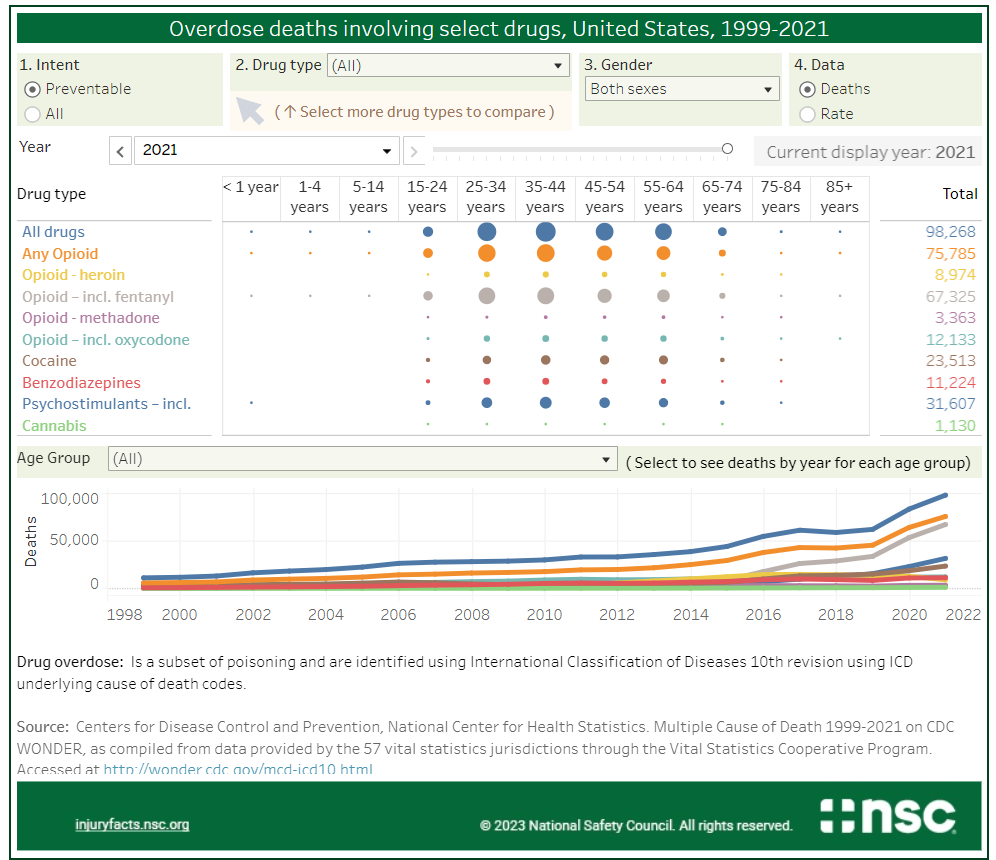Image resolution: width=996 pixels, height=860 pixels.
Task: Expand the Age Group dropdown
Action: pyautogui.click(x=362, y=459)
